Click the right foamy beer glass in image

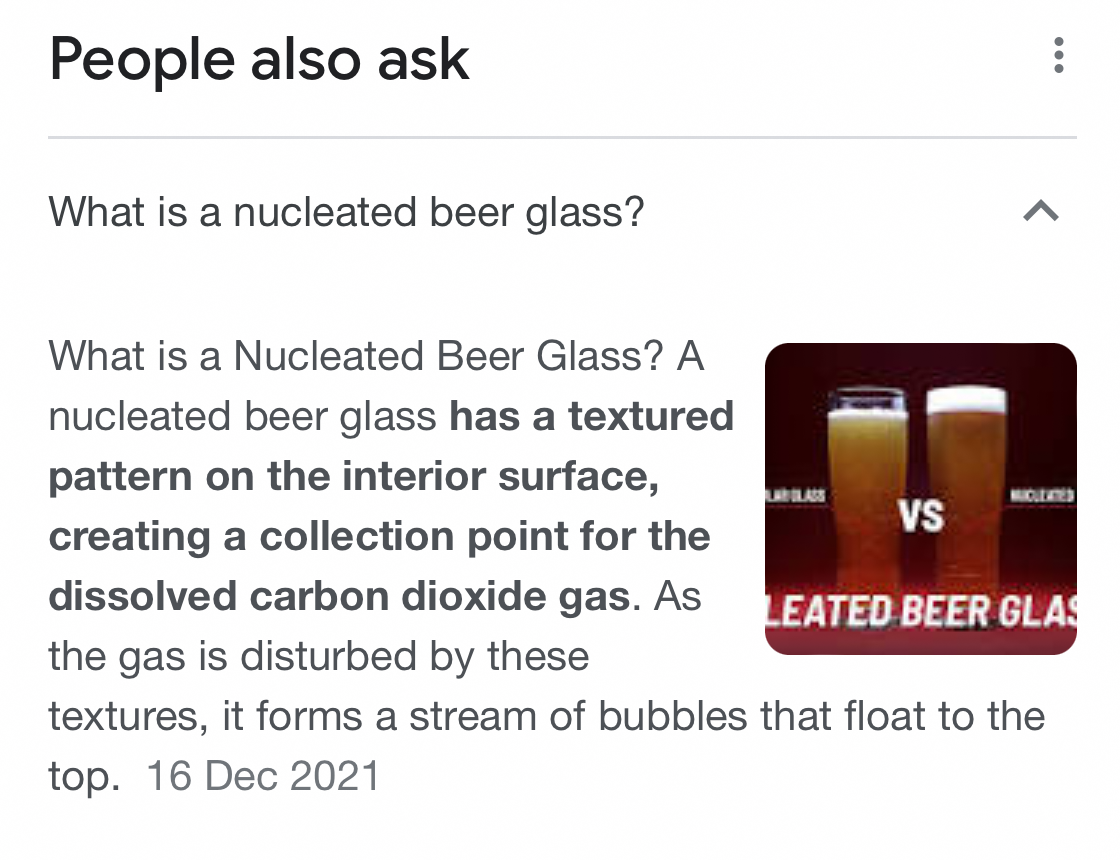965,480
